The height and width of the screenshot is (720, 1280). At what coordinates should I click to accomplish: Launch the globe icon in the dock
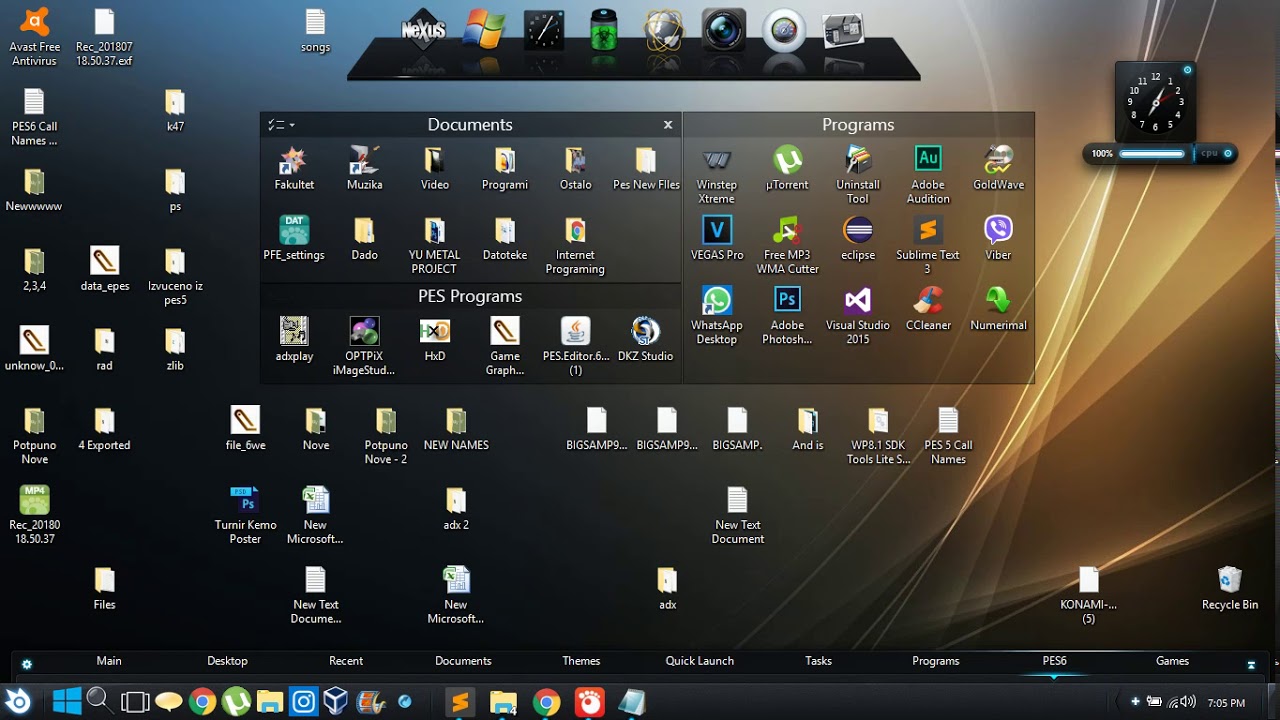(663, 30)
